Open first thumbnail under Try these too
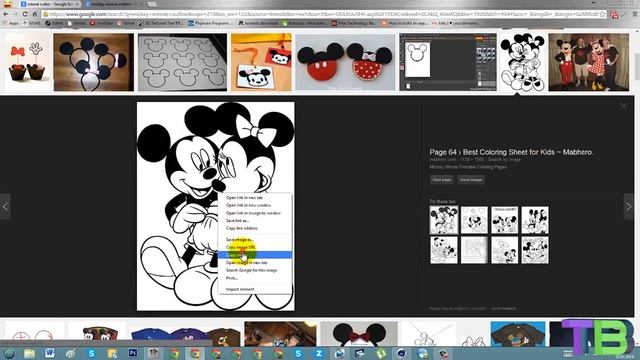This screenshot has width=640, height=360. pyautogui.click(x=444, y=220)
